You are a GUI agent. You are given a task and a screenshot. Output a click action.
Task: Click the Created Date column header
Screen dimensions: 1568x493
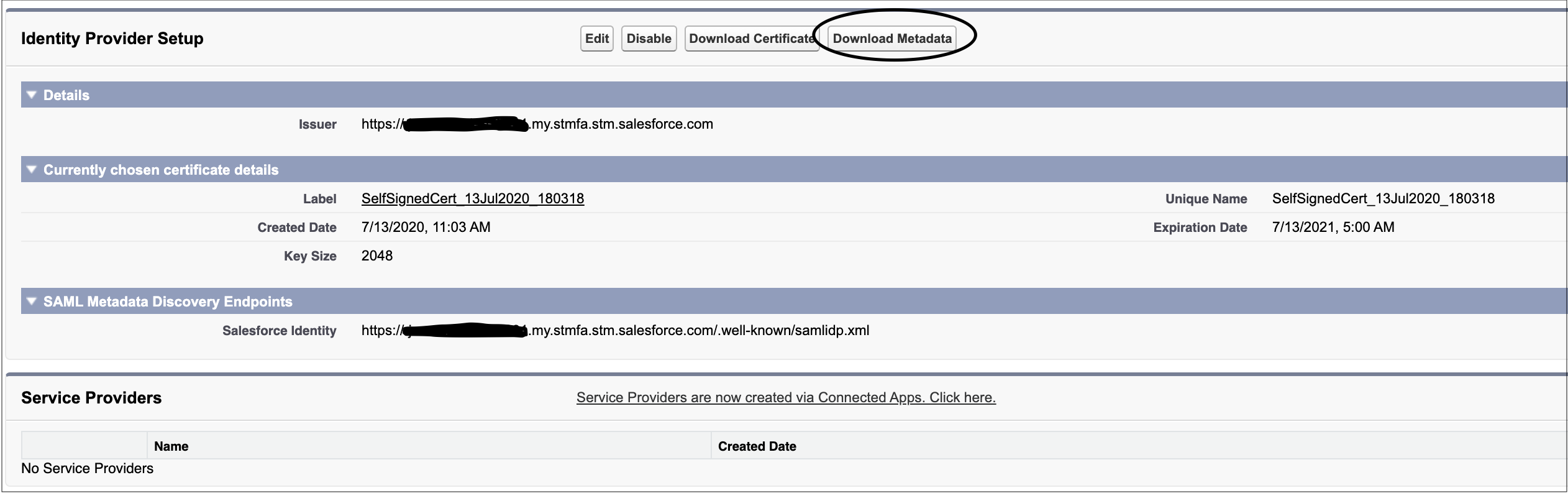pyautogui.click(x=757, y=446)
